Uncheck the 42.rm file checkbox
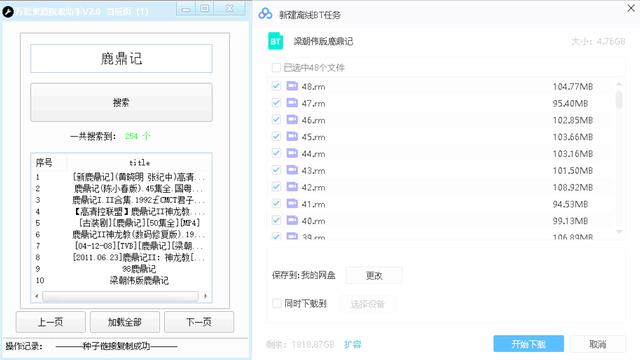This screenshot has width=640, height=360. click(x=276, y=187)
